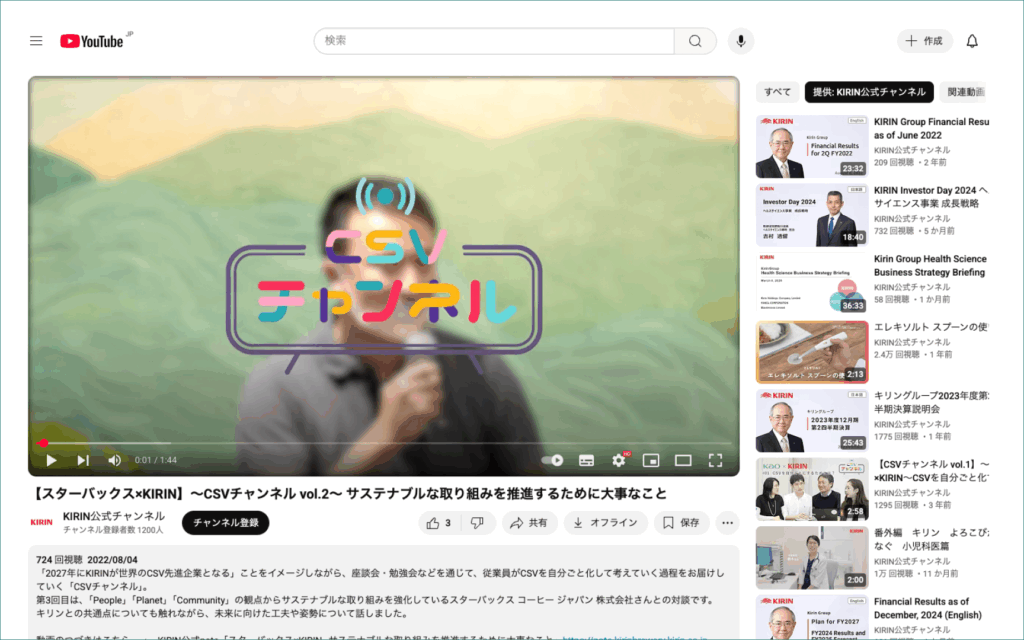
Task: Open Health Science Strategy Briefing thumbnail
Action: 812,284
